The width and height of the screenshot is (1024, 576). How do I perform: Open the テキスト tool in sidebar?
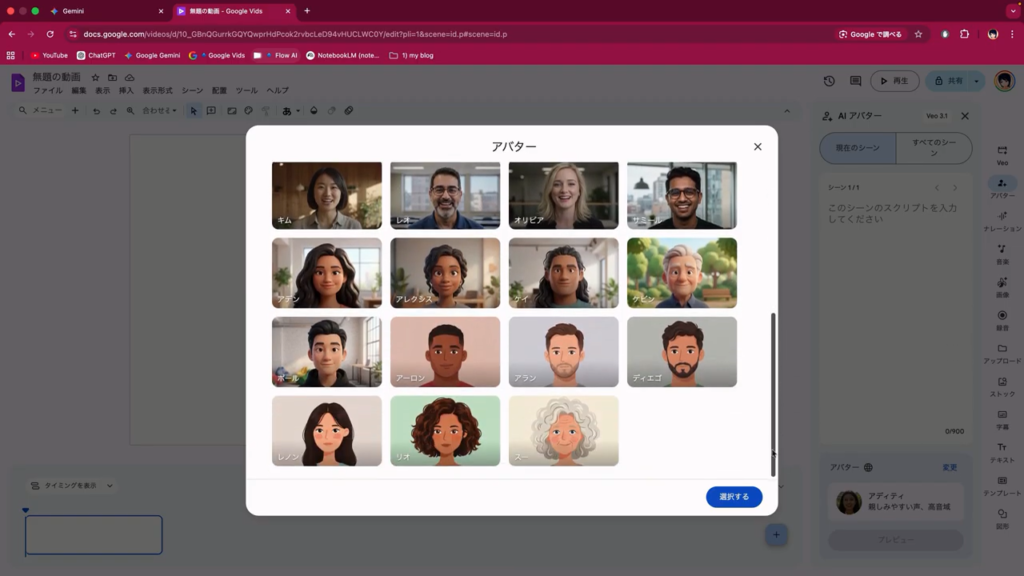coord(1002,451)
